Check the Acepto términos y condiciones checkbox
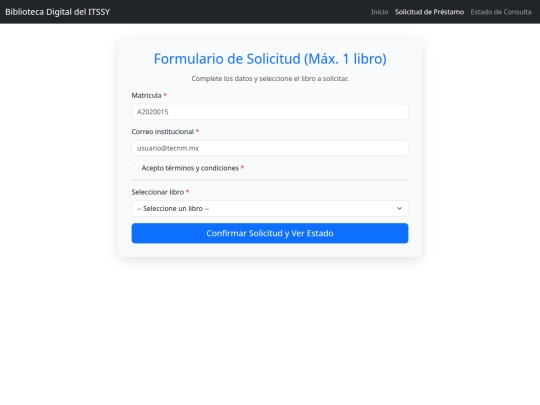This screenshot has width=540, height=405. coord(135,168)
